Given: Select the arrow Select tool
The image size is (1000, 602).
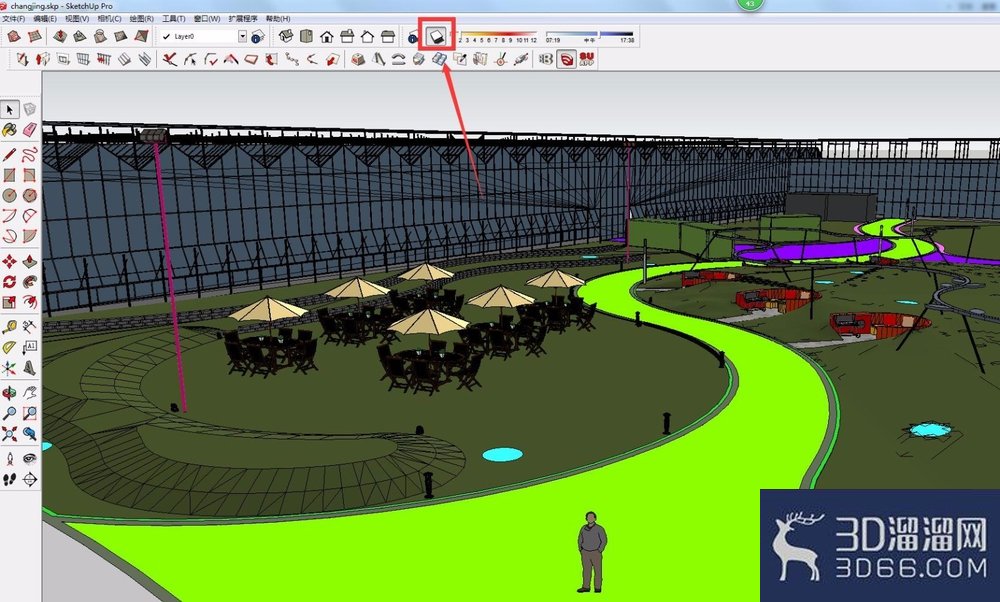Looking at the screenshot, I should [x=10, y=110].
